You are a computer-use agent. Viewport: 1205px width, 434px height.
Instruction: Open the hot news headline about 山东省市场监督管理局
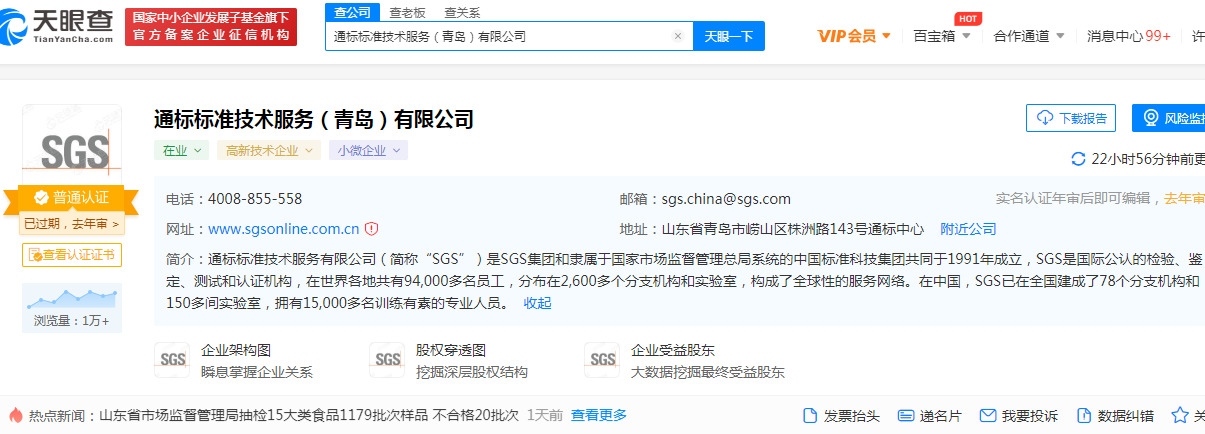(x=310, y=415)
